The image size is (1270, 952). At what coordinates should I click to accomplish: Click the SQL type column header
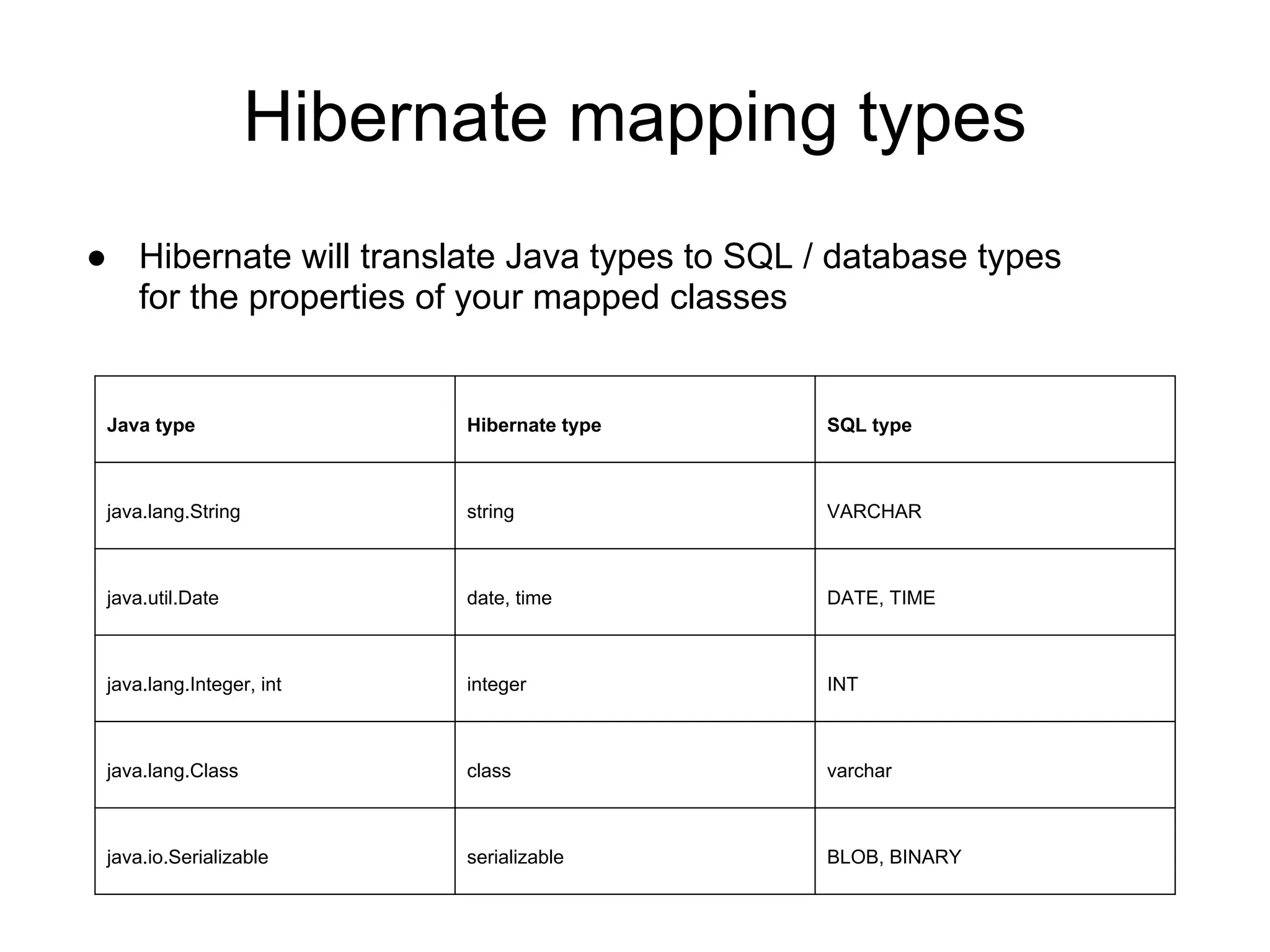click(869, 425)
